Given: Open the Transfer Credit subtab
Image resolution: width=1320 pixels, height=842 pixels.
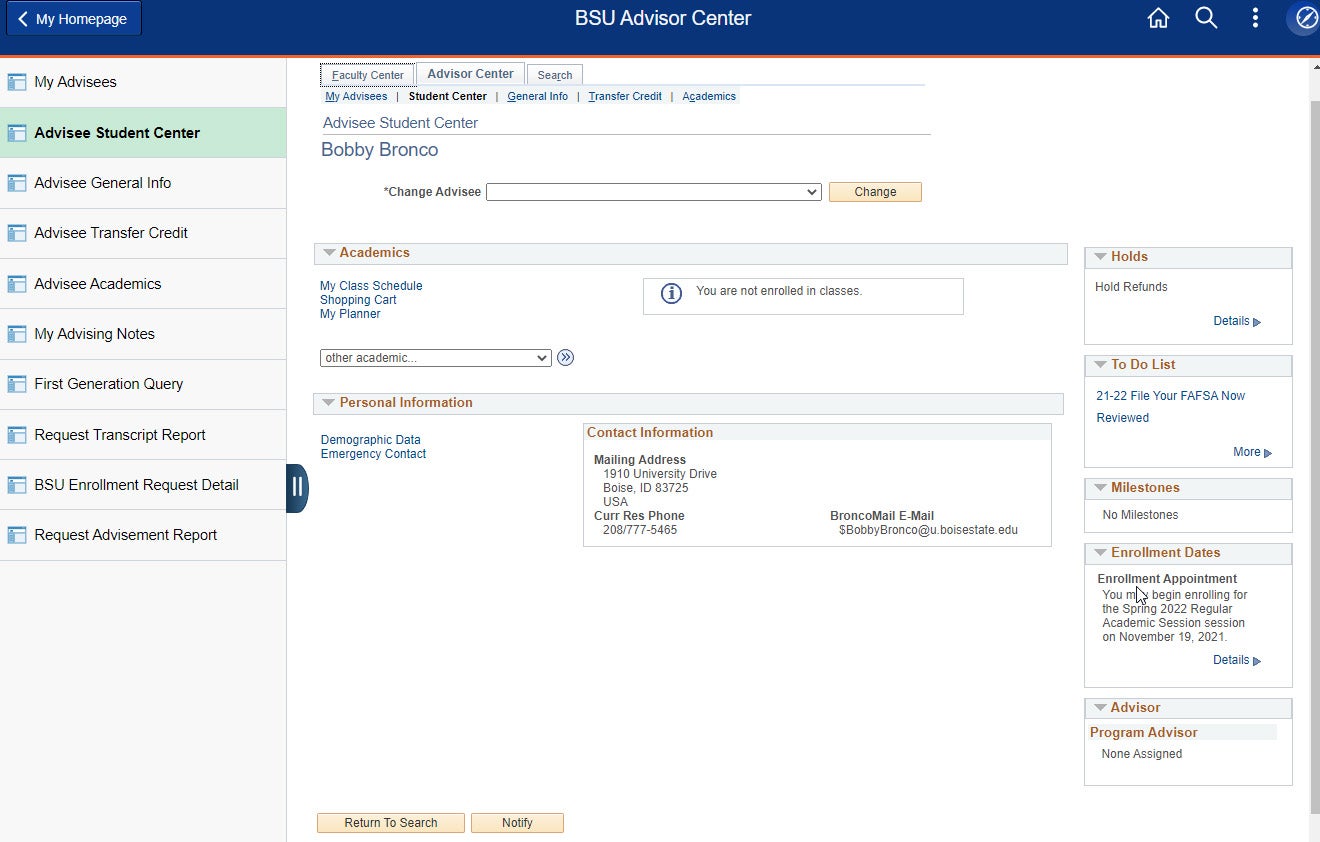Looking at the screenshot, I should pos(625,97).
